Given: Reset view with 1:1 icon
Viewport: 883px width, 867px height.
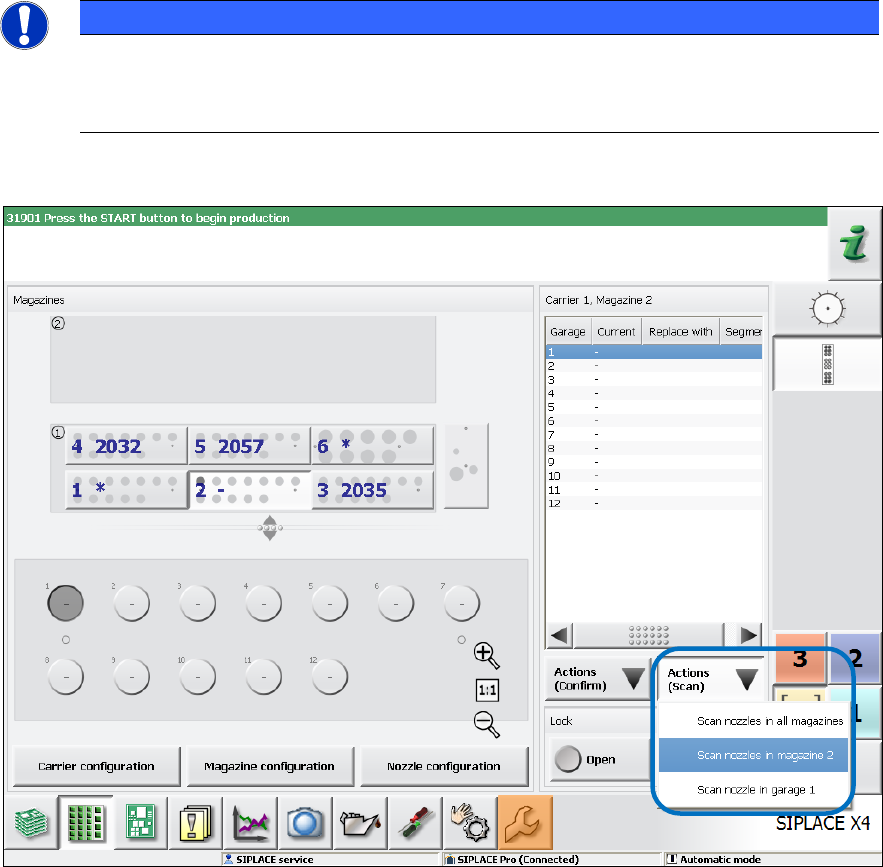Looking at the screenshot, I should point(486,690).
